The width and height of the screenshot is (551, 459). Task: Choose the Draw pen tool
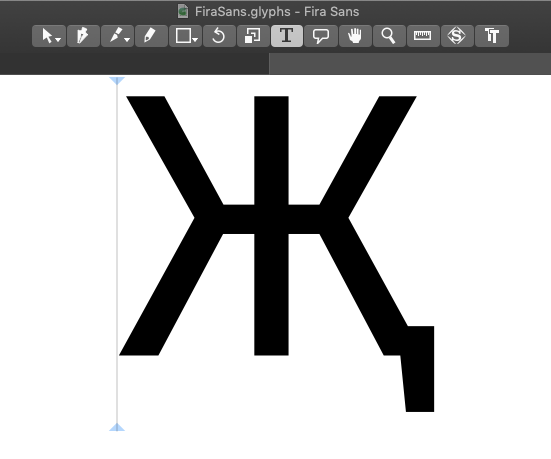click(83, 36)
